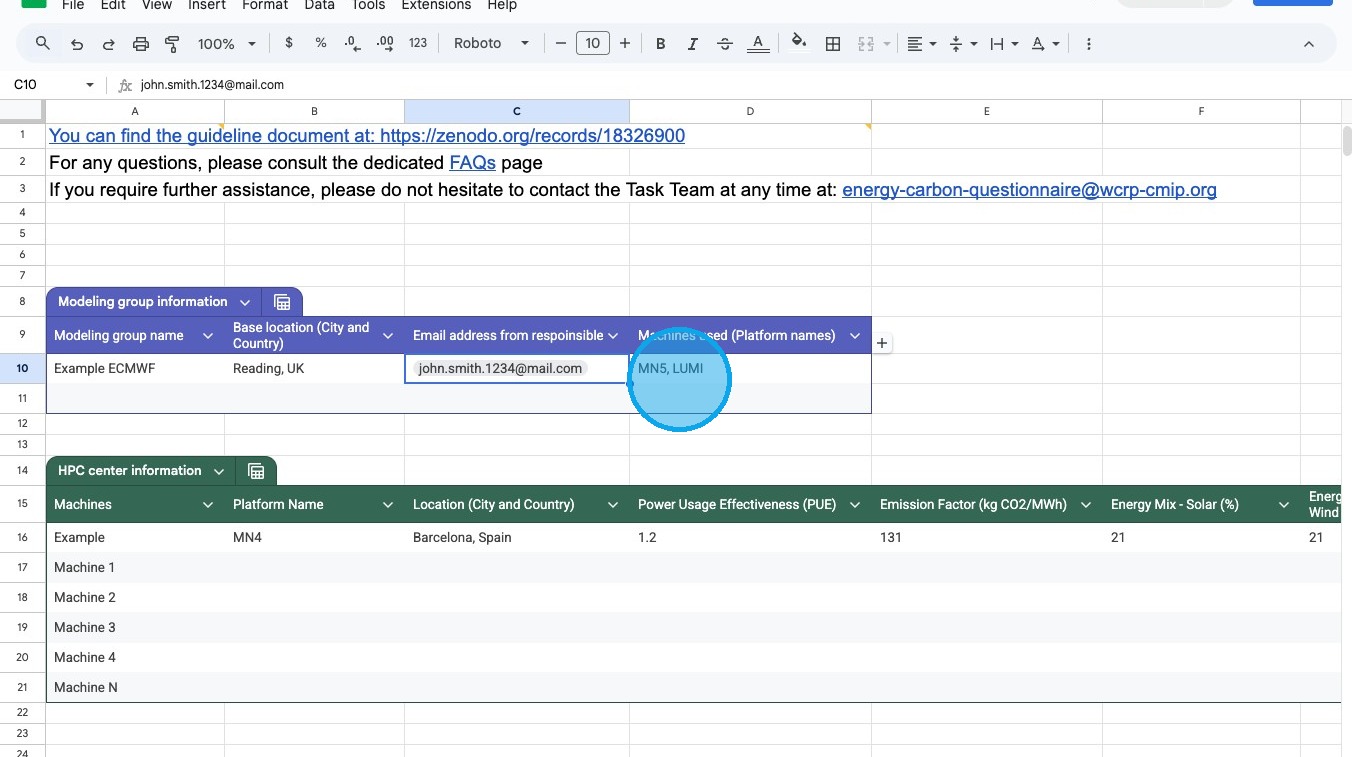This screenshot has width=1352, height=757.
Task: Open the borders tool
Action: point(832,44)
